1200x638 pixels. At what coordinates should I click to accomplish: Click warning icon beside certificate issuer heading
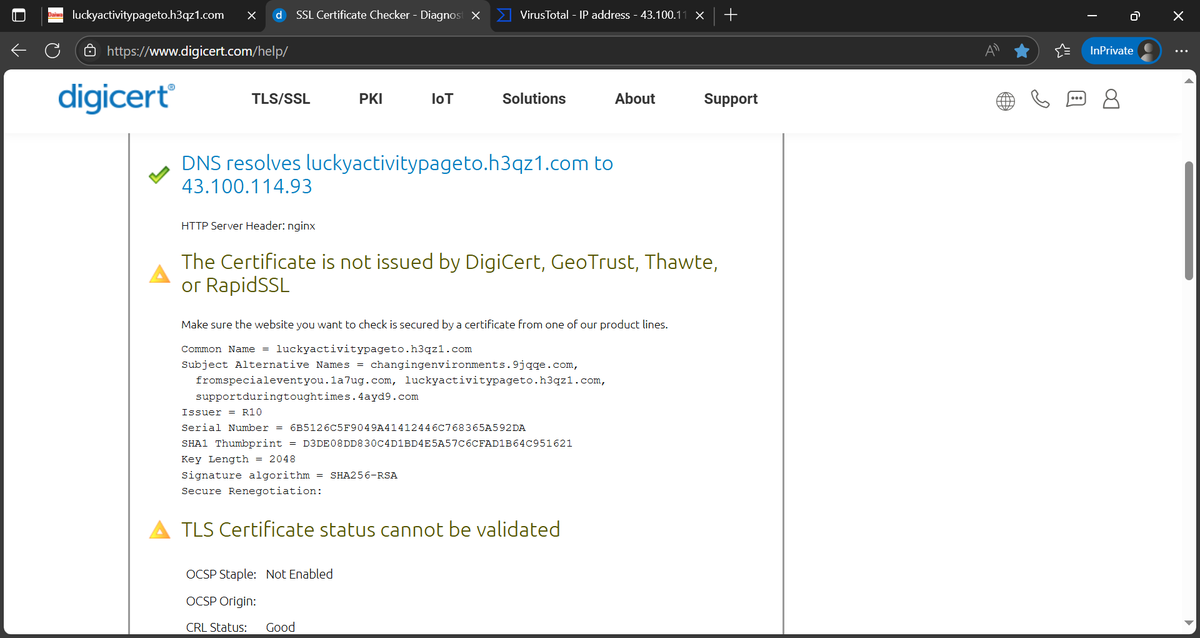(x=159, y=275)
